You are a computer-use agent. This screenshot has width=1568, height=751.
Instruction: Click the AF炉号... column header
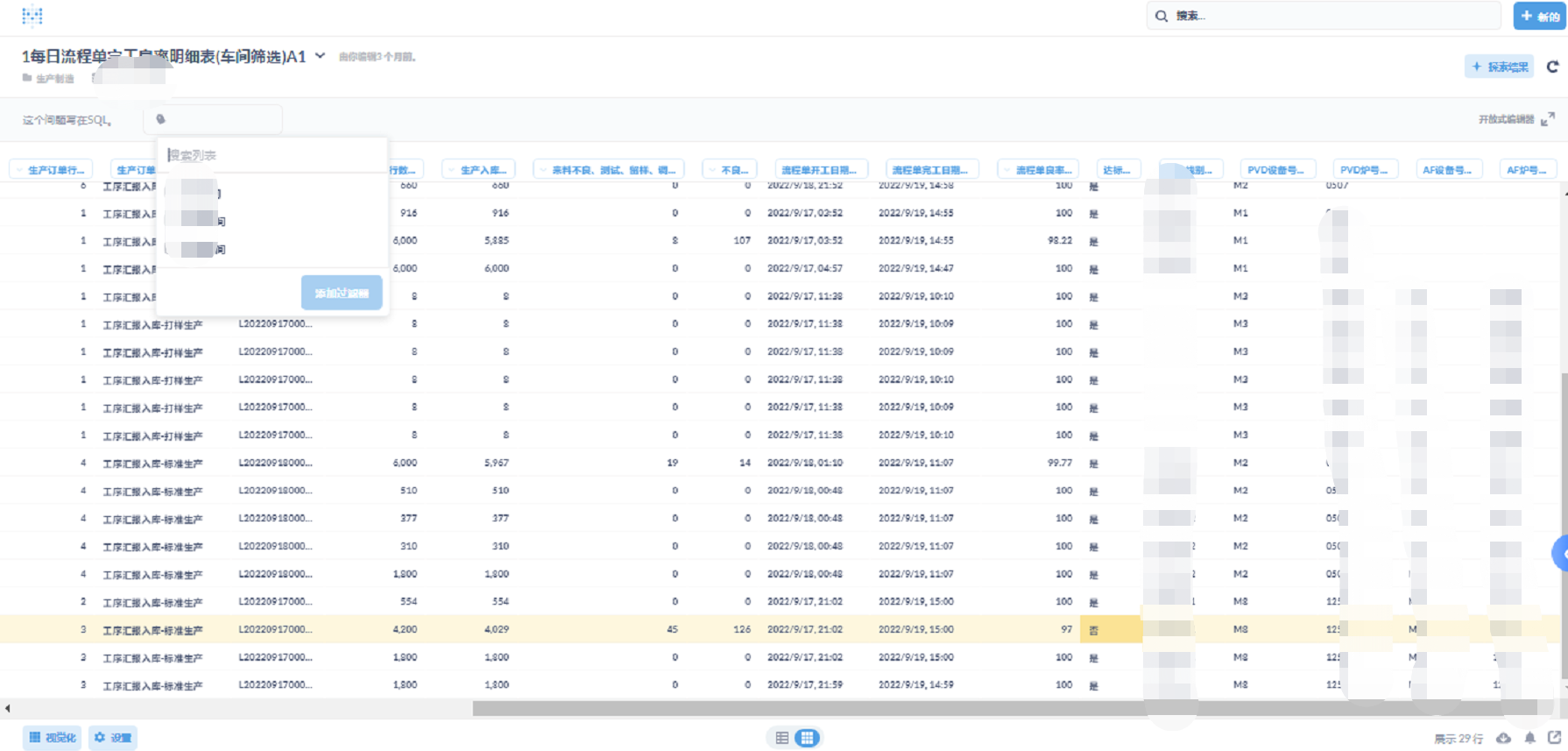(x=1527, y=169)
